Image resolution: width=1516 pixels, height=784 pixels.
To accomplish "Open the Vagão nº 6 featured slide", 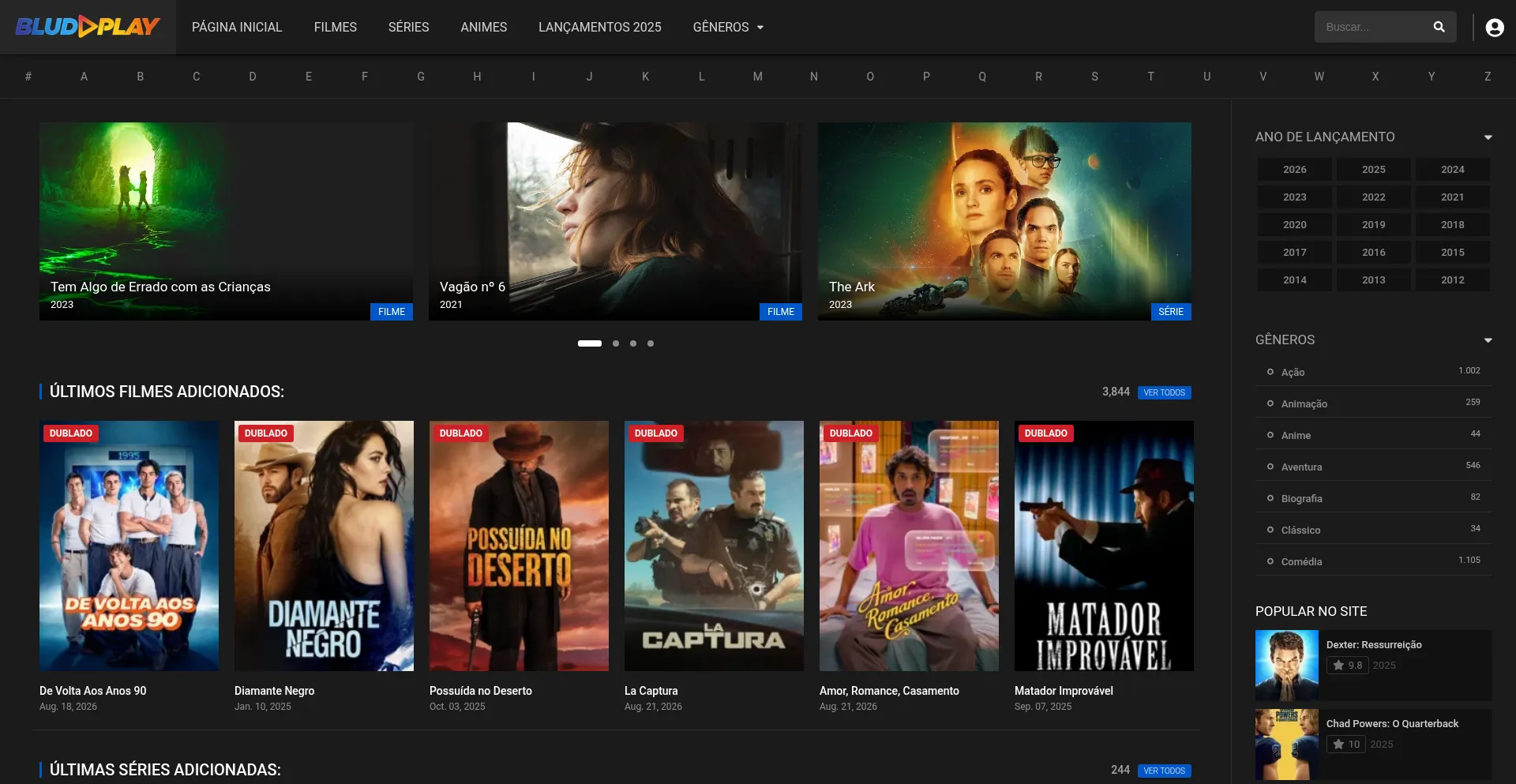I will (x=615, y=221).
